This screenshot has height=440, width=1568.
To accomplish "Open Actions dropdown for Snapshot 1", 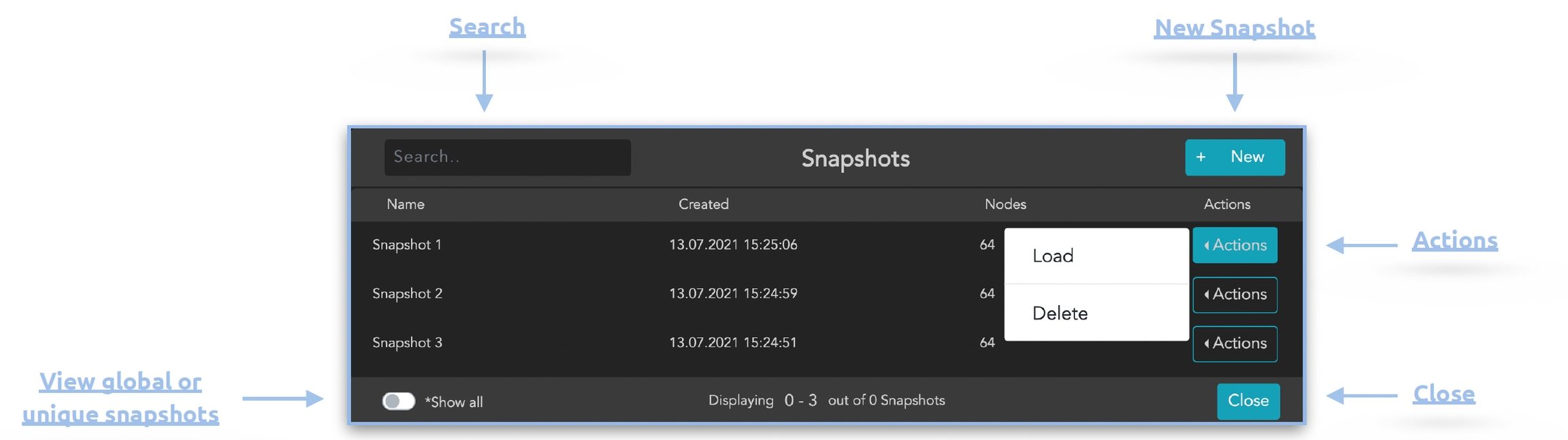I will point(1235,245).
